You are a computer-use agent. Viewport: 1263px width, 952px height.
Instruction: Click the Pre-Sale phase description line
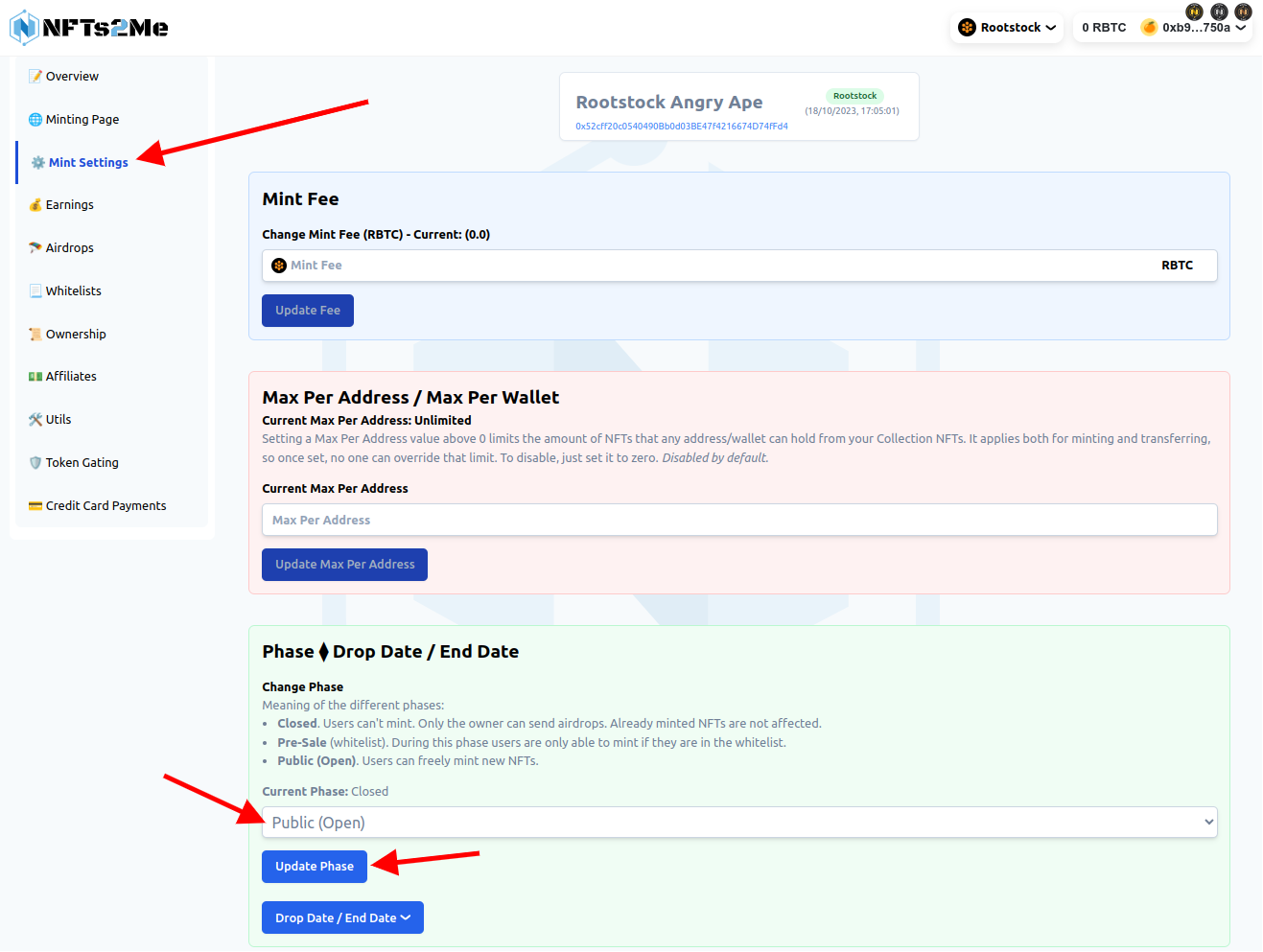(x=531, y=742)
